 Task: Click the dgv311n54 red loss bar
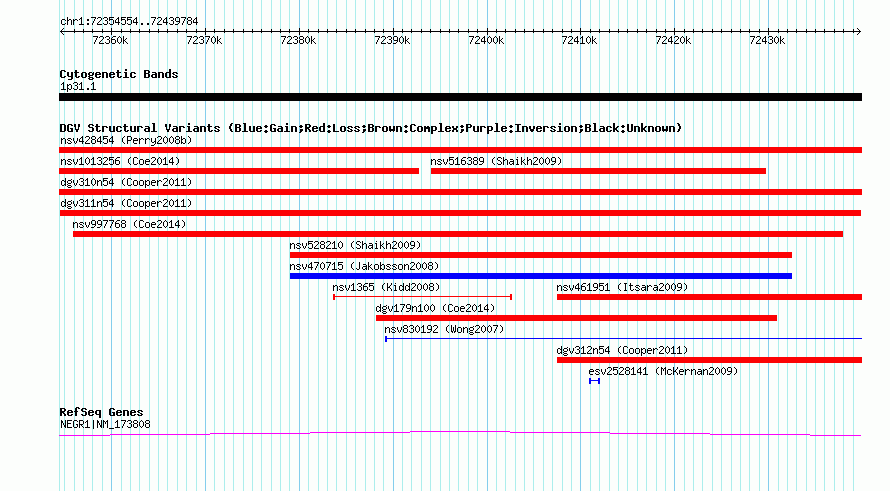tap(460, 213)
